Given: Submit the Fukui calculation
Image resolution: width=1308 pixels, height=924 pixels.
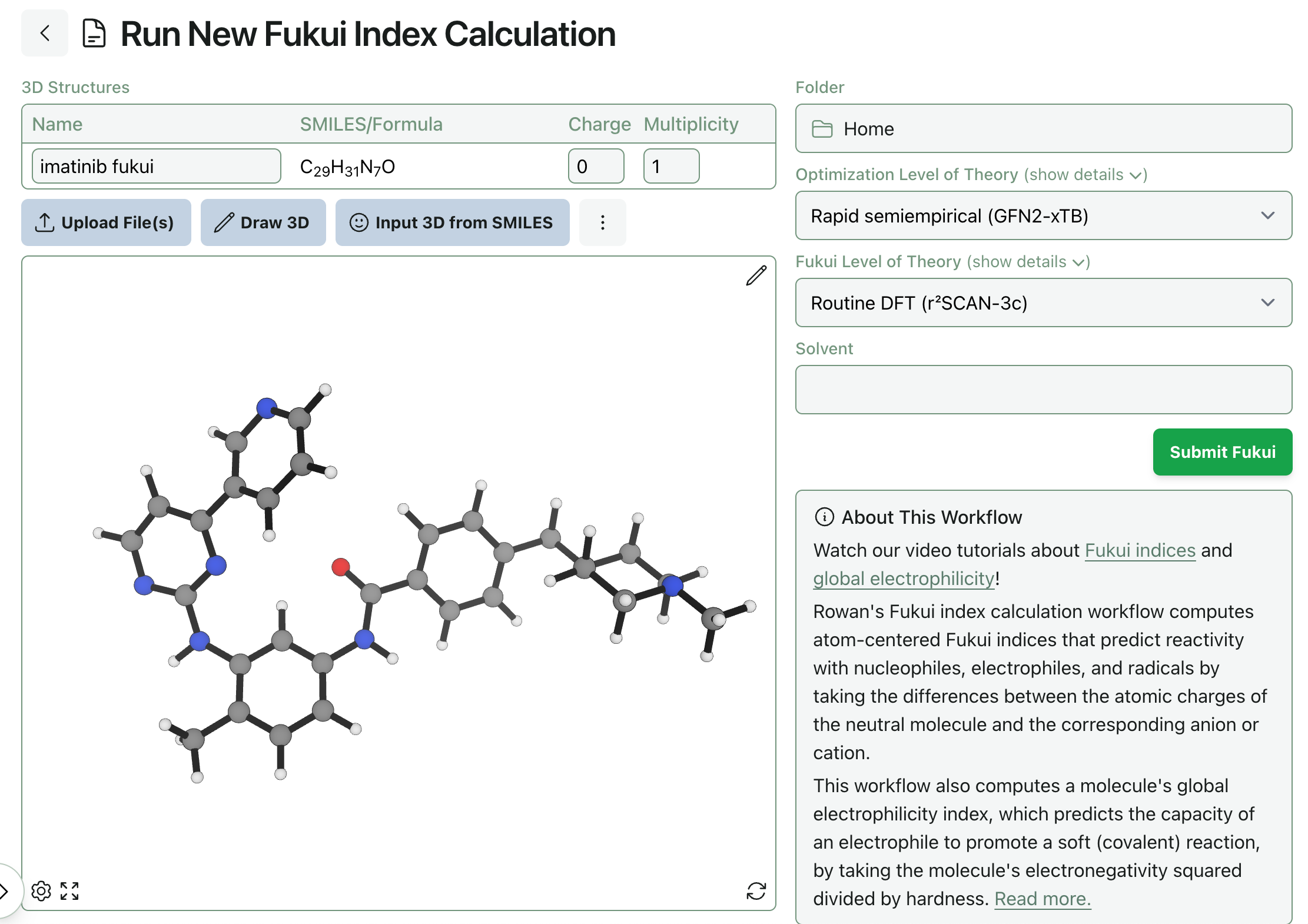Looking at the screenshot, I should [1222, 452].
